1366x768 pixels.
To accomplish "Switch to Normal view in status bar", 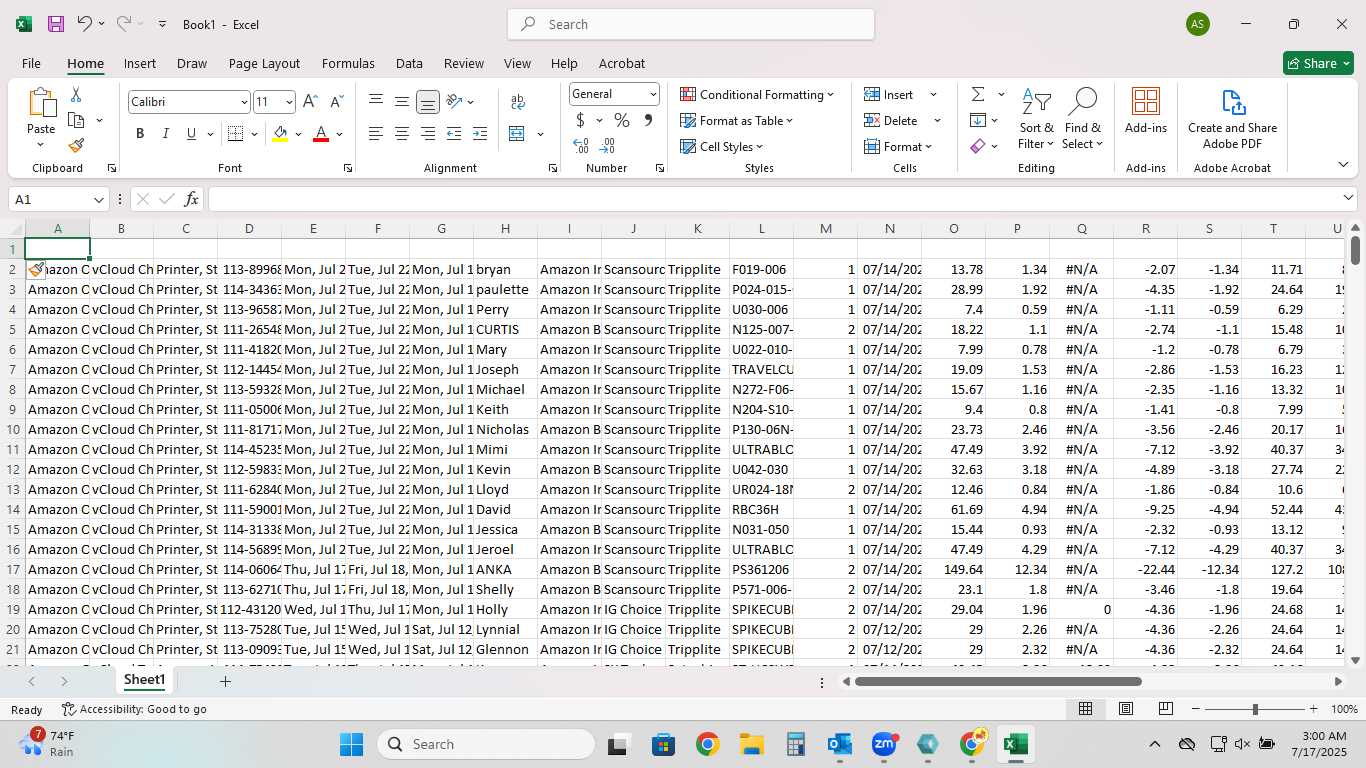I will (1085, 709).
